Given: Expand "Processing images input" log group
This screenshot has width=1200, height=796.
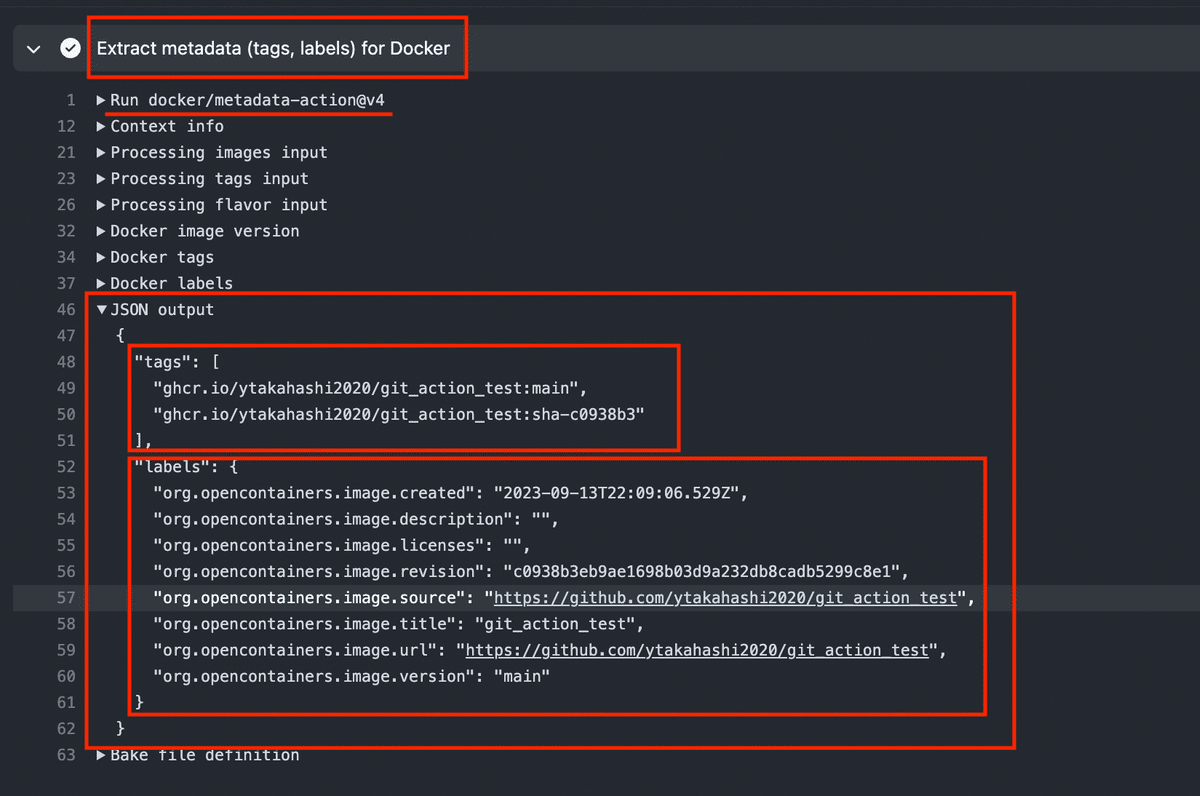Looking at the screenshot, I should 103,152.
